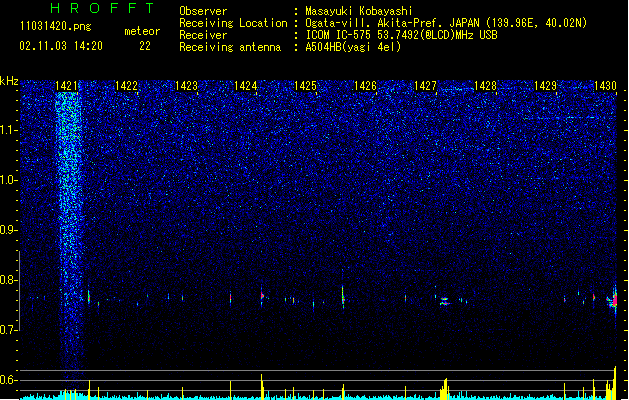Click the Receiving antenna label

tap(230, 47)
